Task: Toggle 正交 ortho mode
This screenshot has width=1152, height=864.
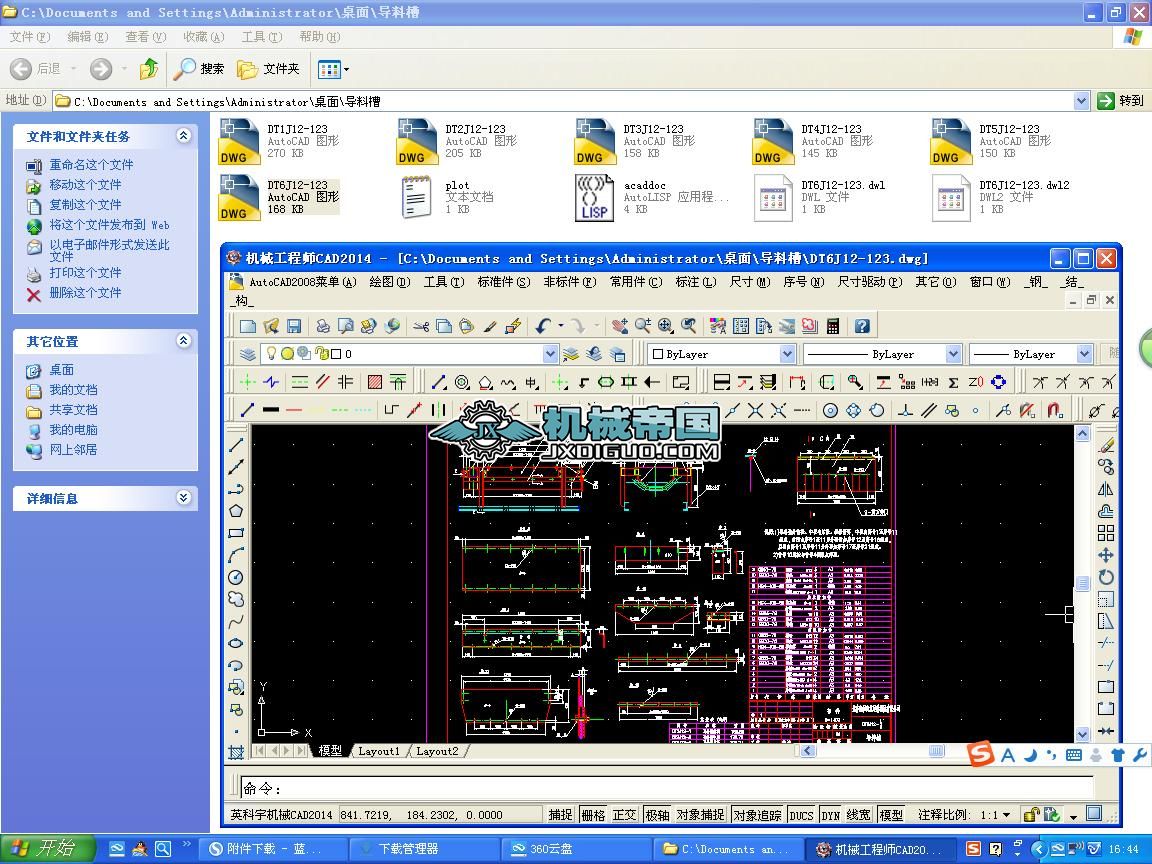Action: (x=624, y=815)
